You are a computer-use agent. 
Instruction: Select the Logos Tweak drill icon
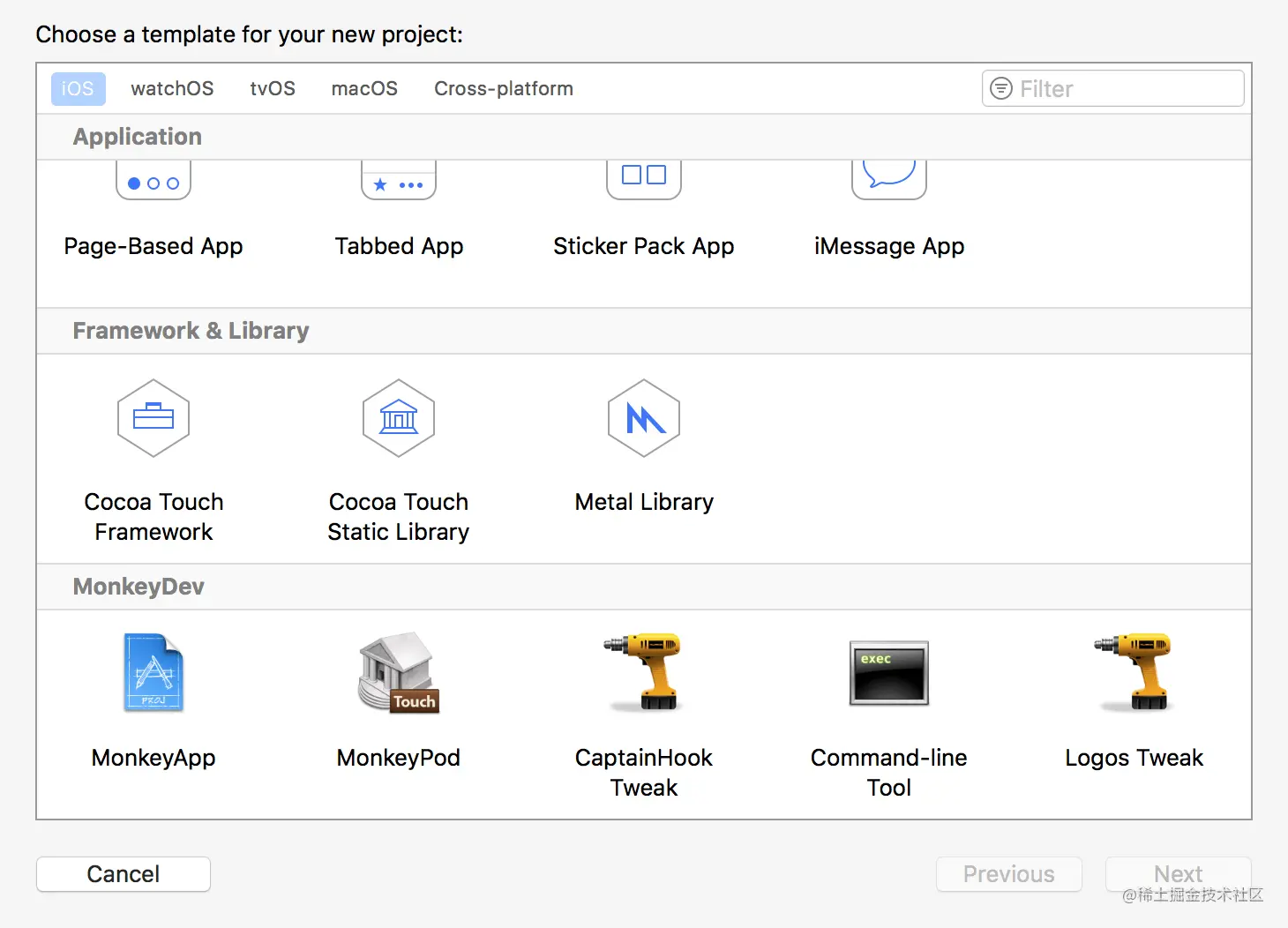click(1134, 672)
